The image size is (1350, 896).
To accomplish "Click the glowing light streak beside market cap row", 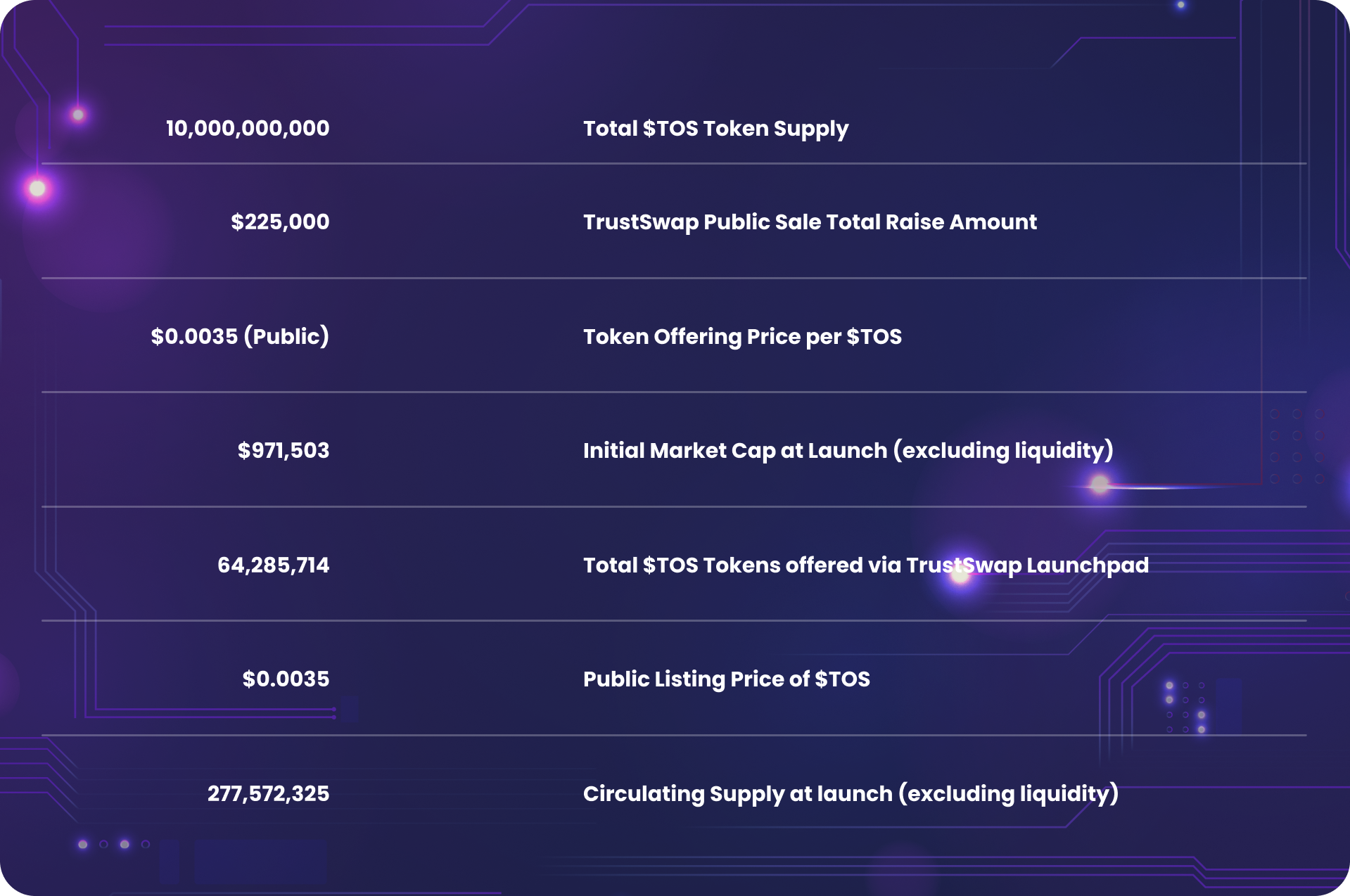I will tap(1154, 485).
